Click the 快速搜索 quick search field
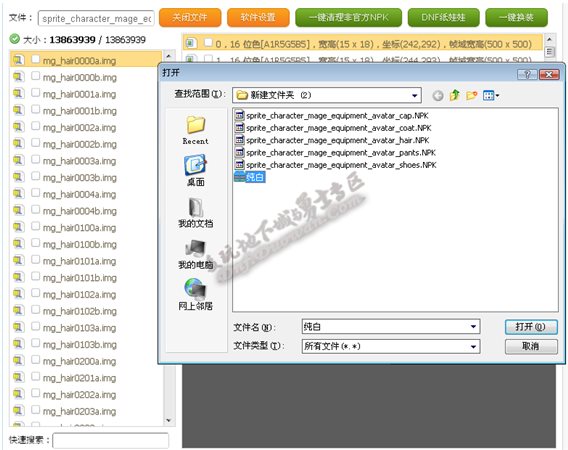 110,441
